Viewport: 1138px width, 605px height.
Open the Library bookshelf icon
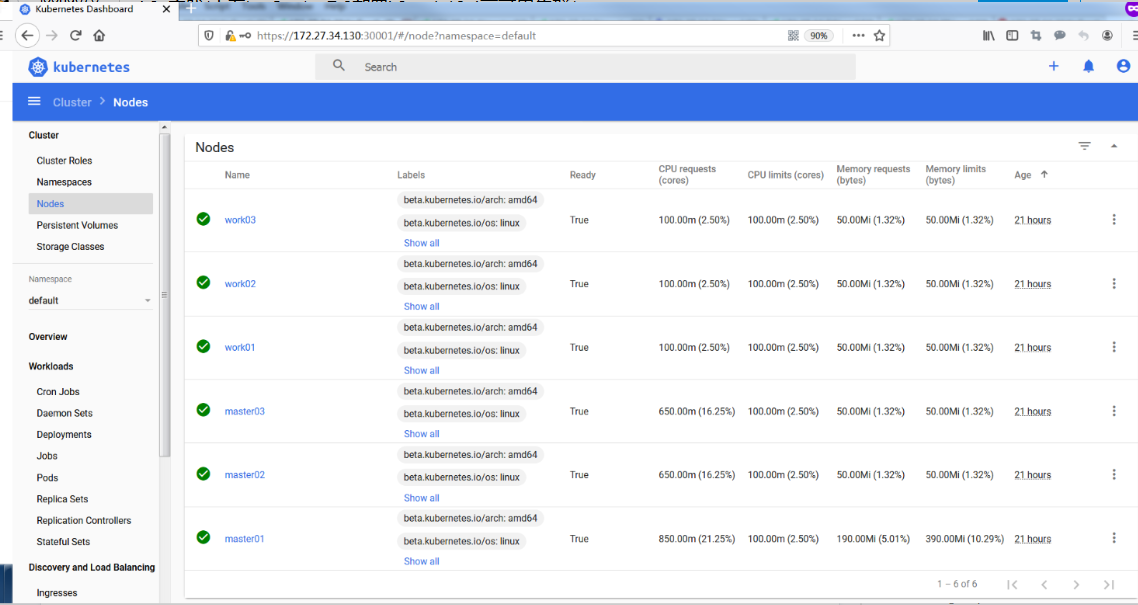point(988,35)
